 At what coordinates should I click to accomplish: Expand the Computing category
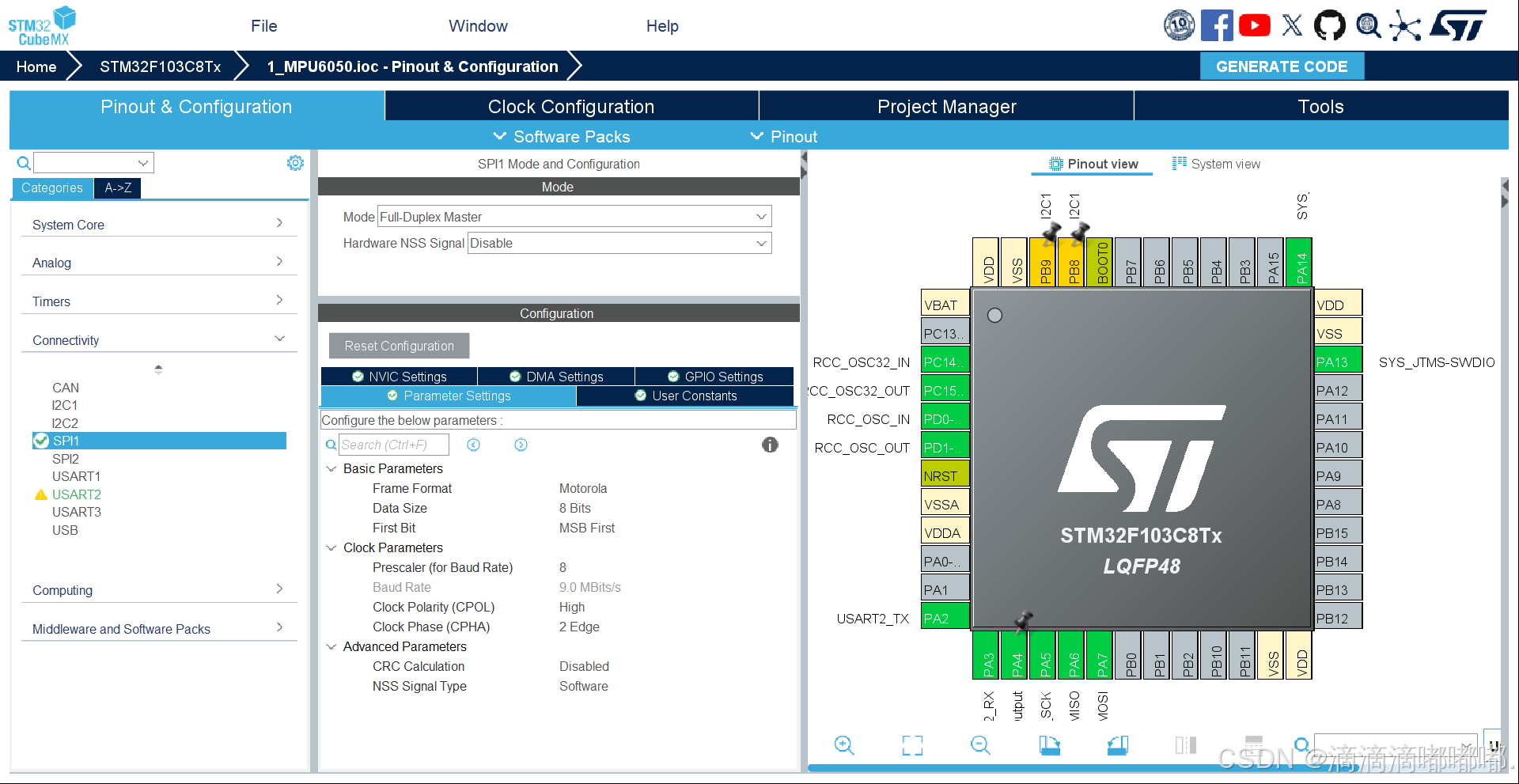158,590
